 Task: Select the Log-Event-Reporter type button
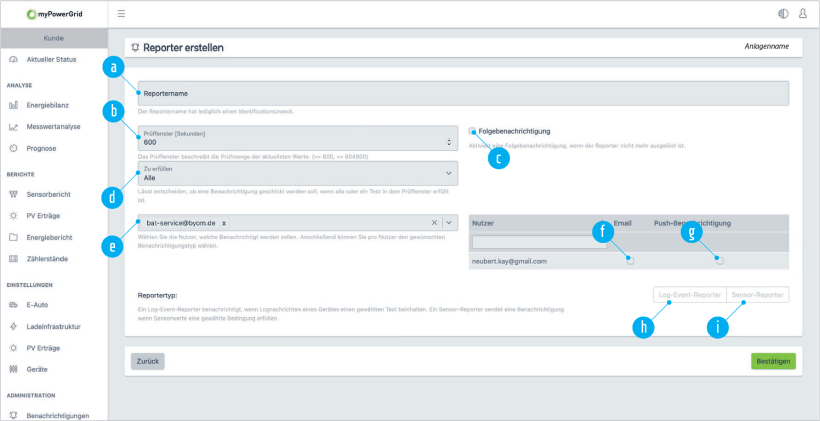coord(688,295)
